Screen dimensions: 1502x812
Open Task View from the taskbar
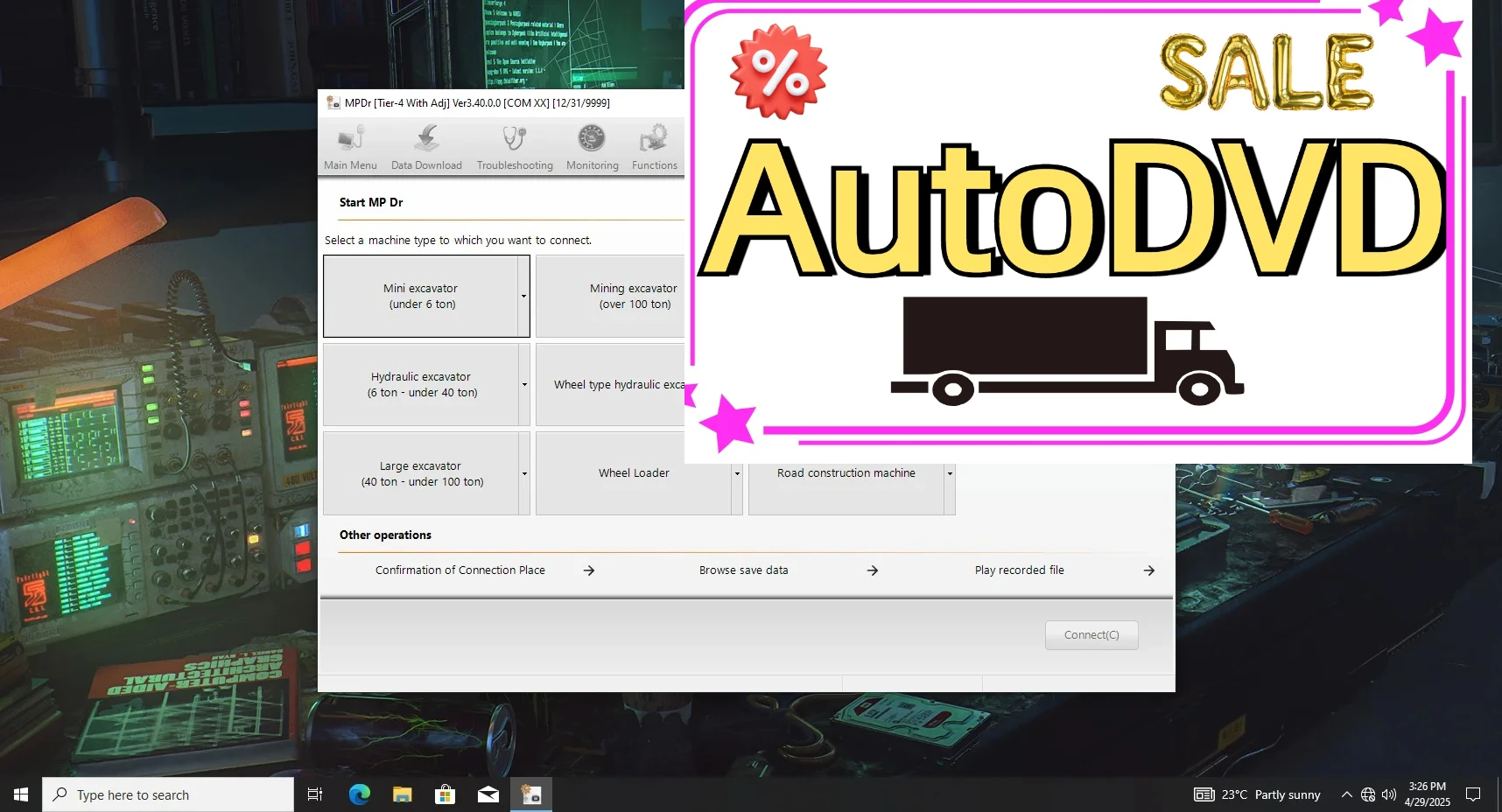[x=315, y=794]
